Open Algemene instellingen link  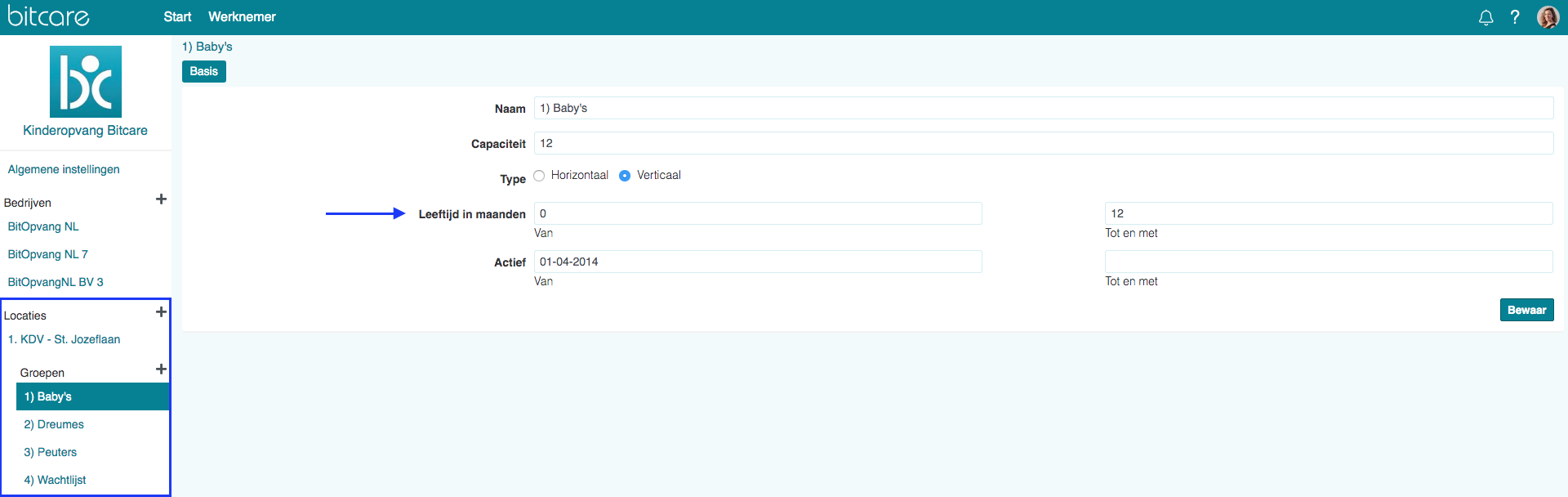tap(64, 169)
